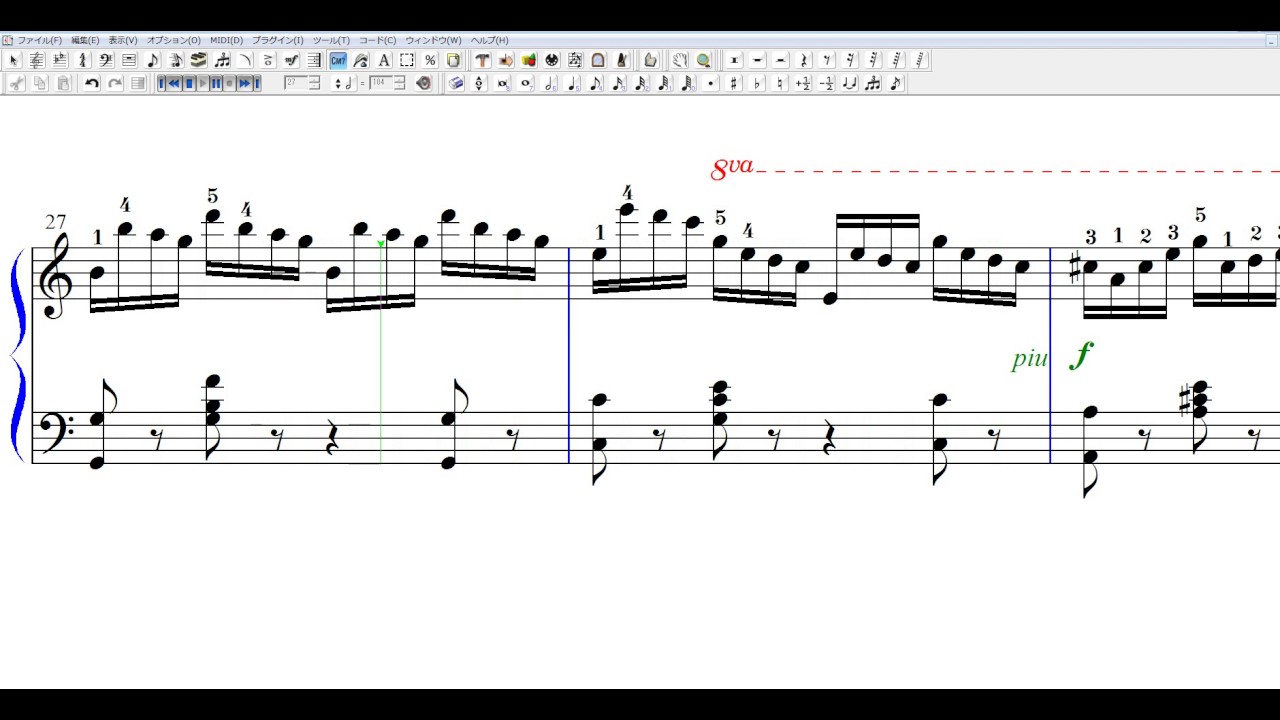
Task: Select the Page Layout tool
Action: tap(453, 60)
